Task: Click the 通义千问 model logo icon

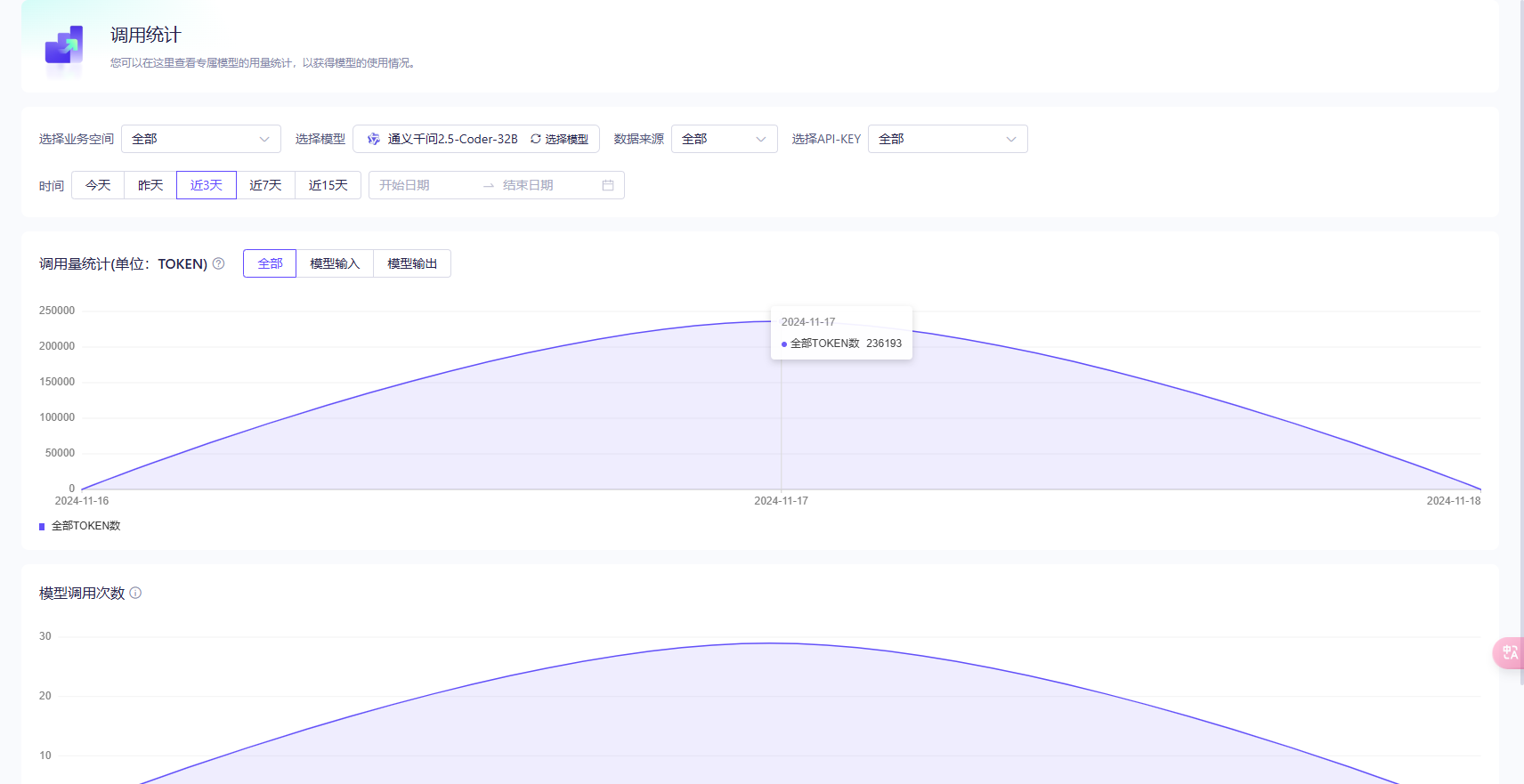Action: tap(374, 139)
